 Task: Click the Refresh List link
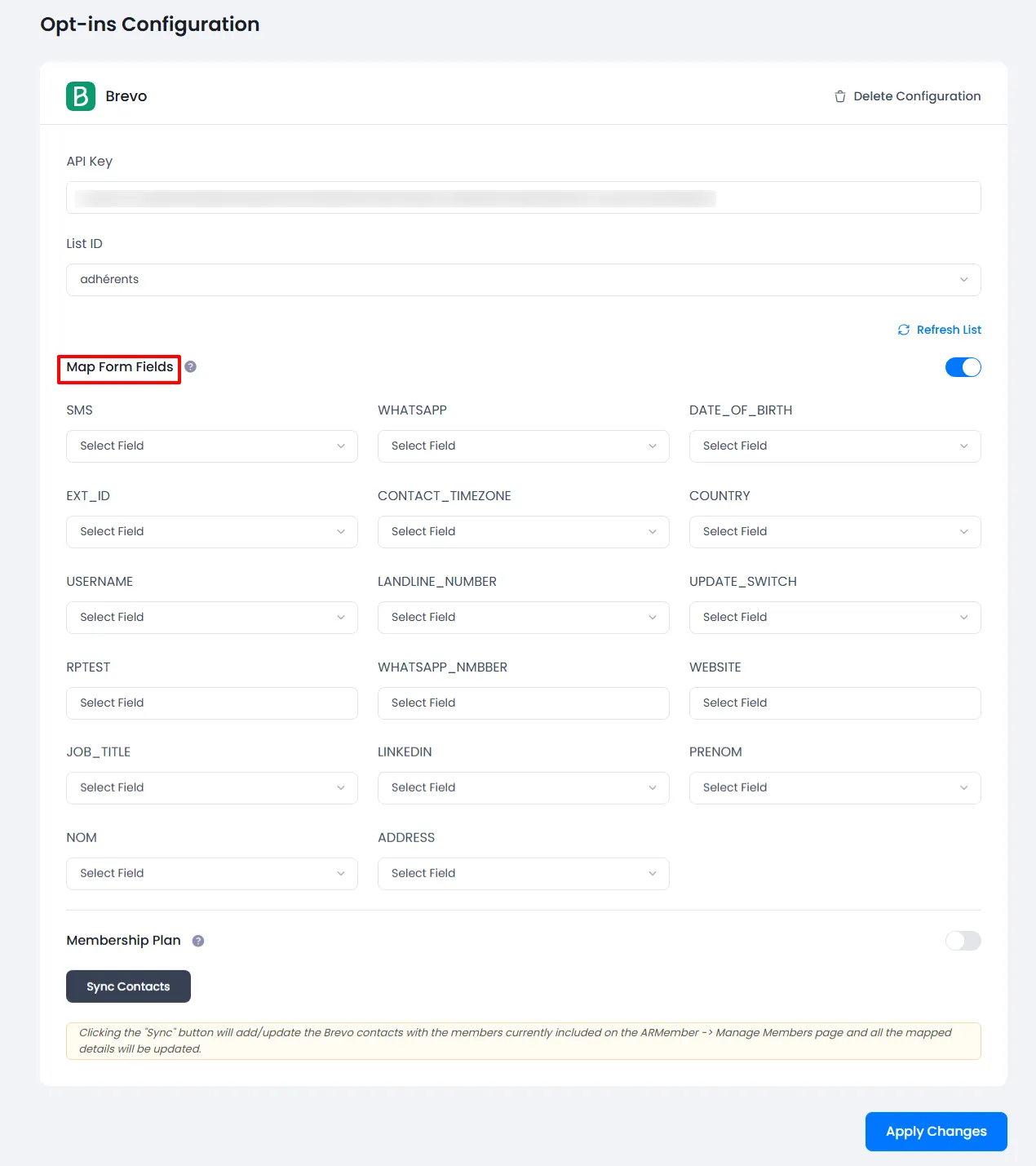pyautogui.click(x=948, y=330)
